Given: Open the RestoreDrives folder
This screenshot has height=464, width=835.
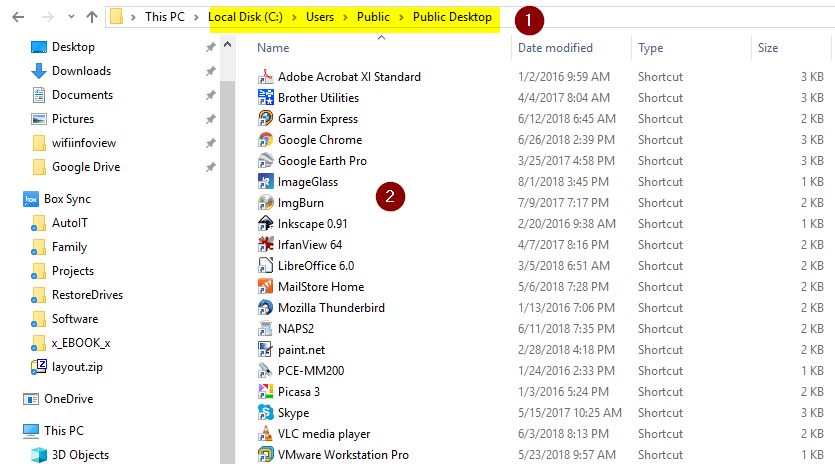Looking at the screenshot, I should tap(87, 295).
